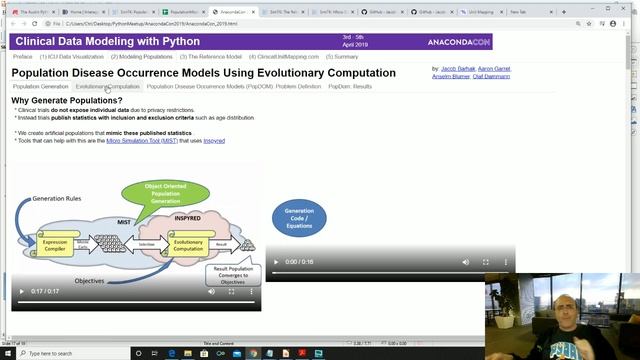The height and width of the screenshot is (360, 640).
Task: Go forward in browser history
Action: 24,24
